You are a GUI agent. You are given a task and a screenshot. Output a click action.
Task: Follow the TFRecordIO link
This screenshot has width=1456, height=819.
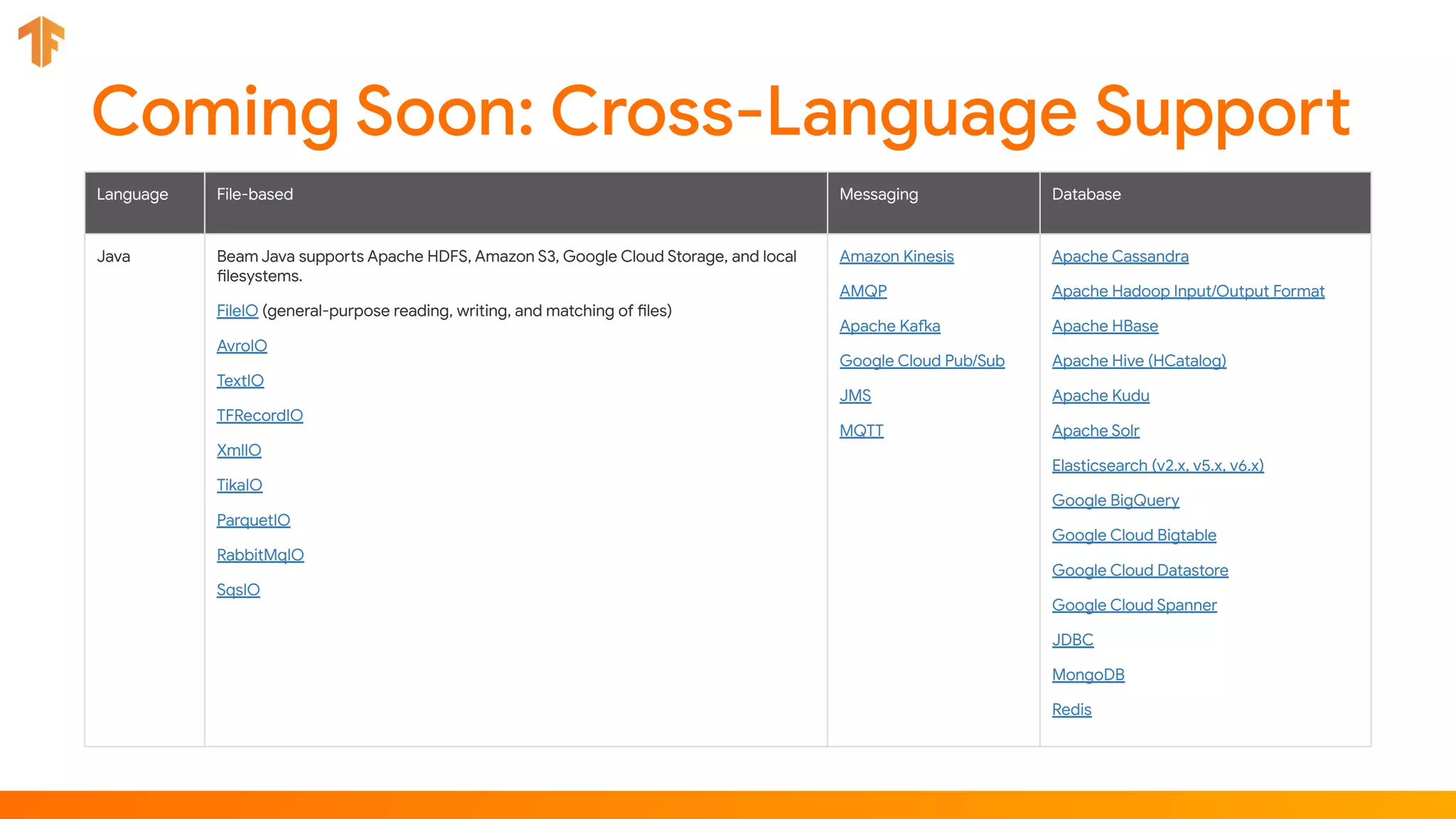pyautogui.click(x=259, y=415)
